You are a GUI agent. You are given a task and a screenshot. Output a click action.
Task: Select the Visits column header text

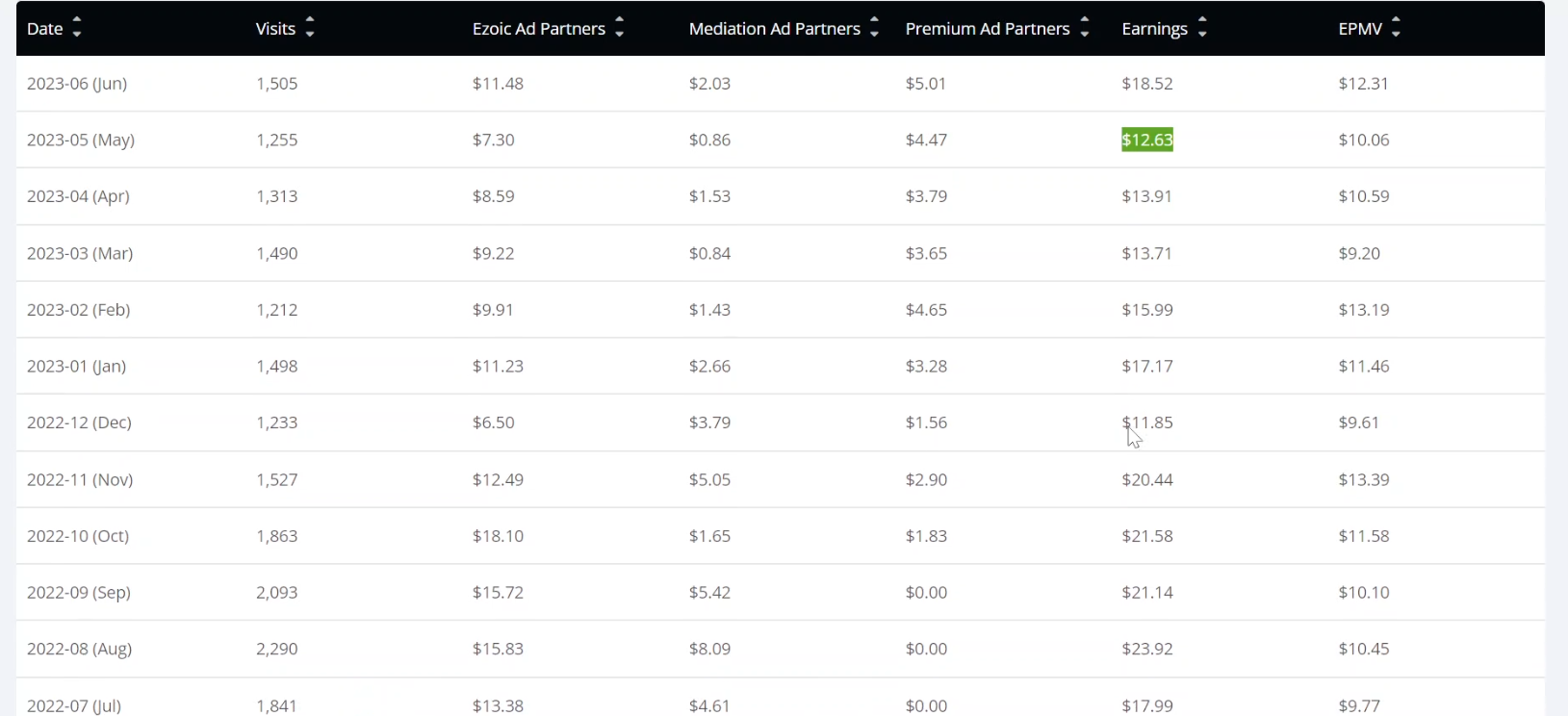click(x=275, y=29)
